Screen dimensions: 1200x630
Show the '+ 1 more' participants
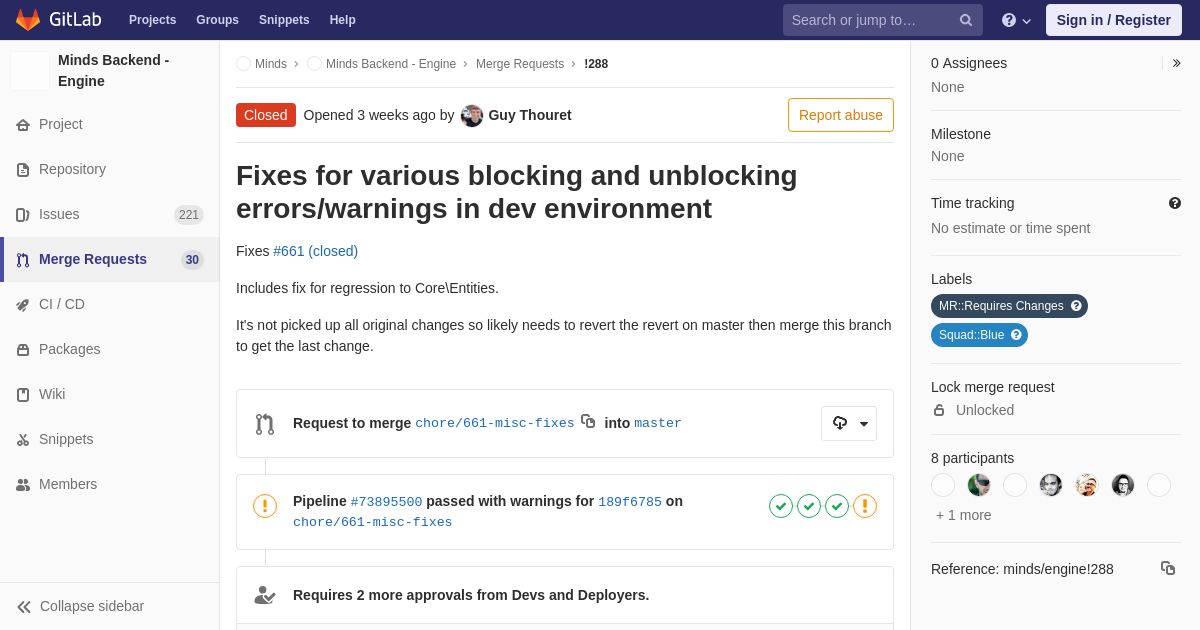pos(963,515)
